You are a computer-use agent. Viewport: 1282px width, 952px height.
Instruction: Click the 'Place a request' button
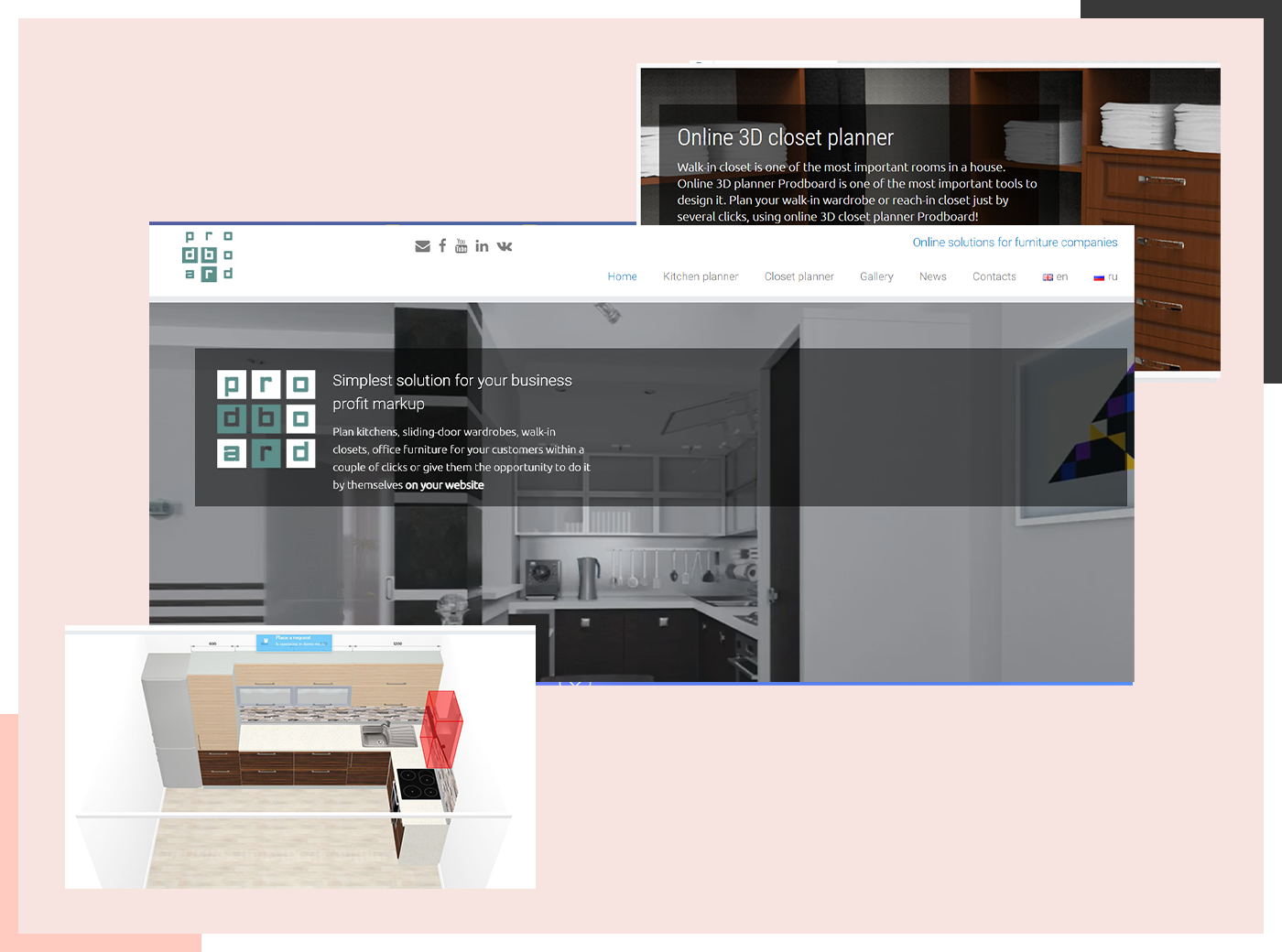293,642
